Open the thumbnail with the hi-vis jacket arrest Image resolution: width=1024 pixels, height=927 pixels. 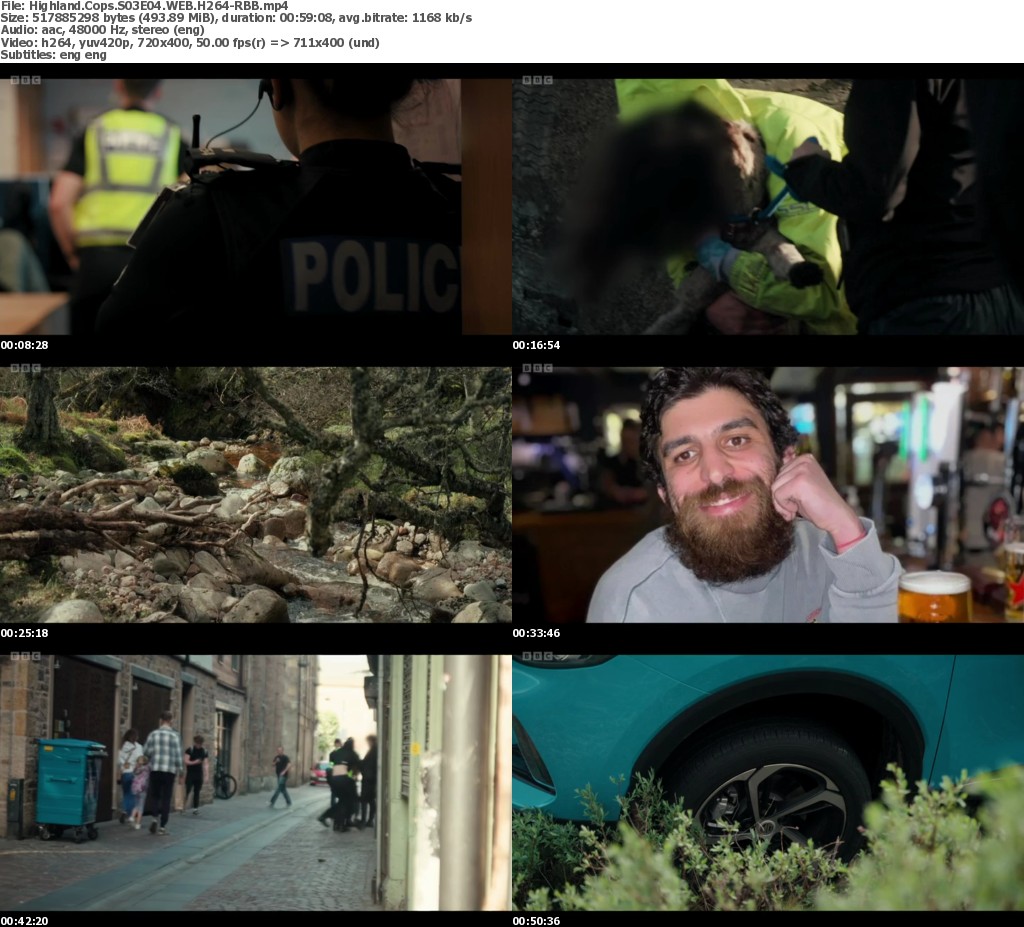click(768, 206)
